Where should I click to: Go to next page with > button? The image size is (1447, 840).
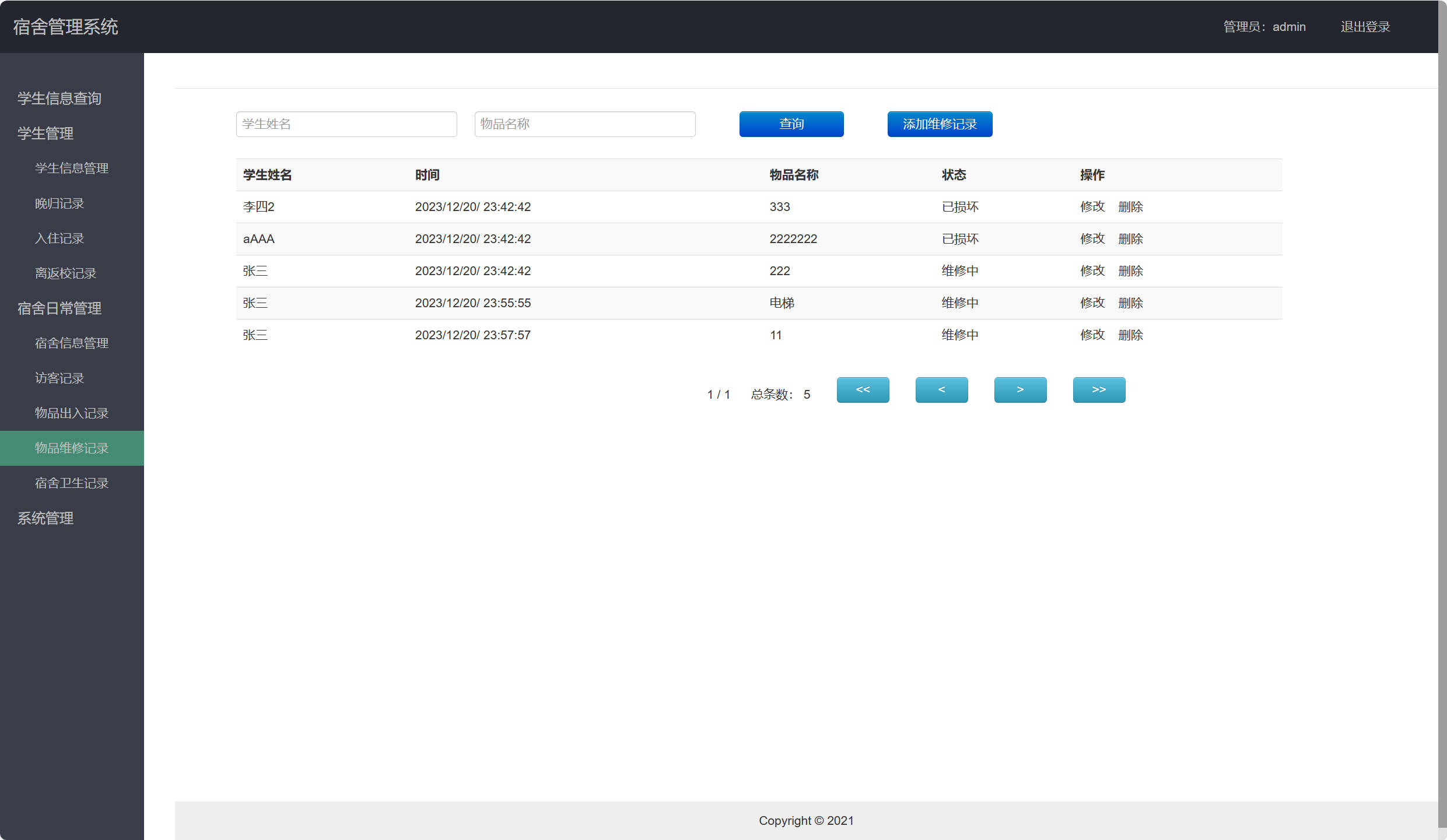click(x=1020, y=389)
